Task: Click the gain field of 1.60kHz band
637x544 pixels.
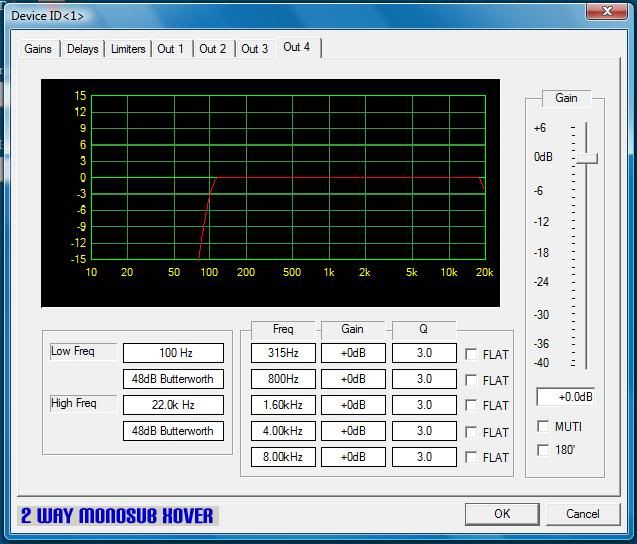Action: coord(353,405)
